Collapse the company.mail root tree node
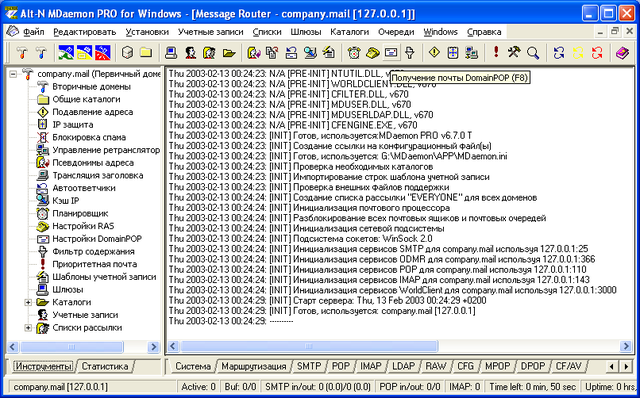Image resolution: width=640 pixels, height=398 pixels. pos(13,74)
